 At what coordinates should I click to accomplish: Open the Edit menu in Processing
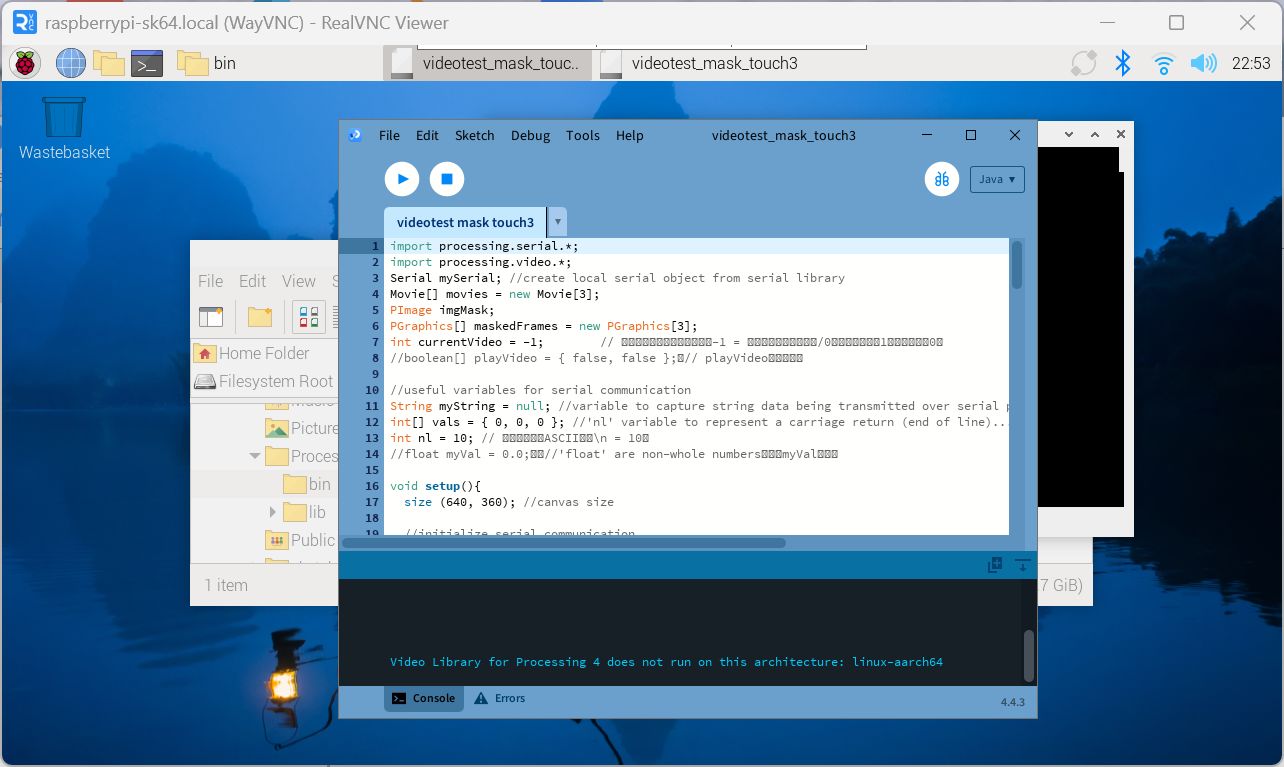427,135
